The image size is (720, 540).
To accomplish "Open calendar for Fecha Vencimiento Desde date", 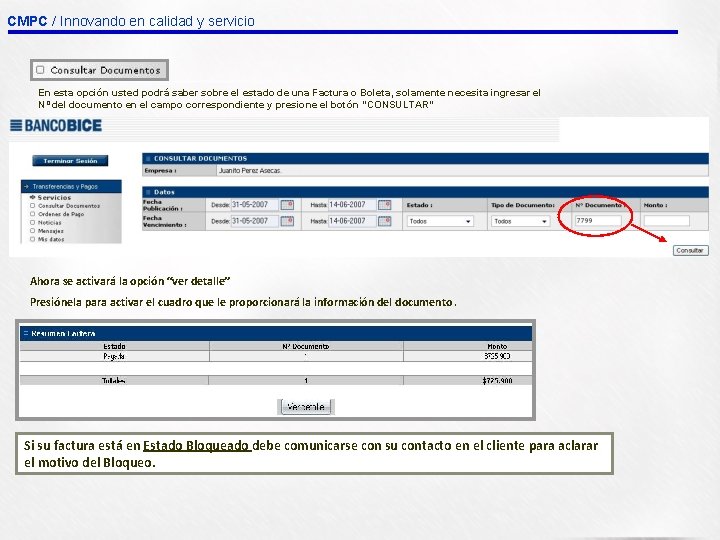I will click(287, 221).
